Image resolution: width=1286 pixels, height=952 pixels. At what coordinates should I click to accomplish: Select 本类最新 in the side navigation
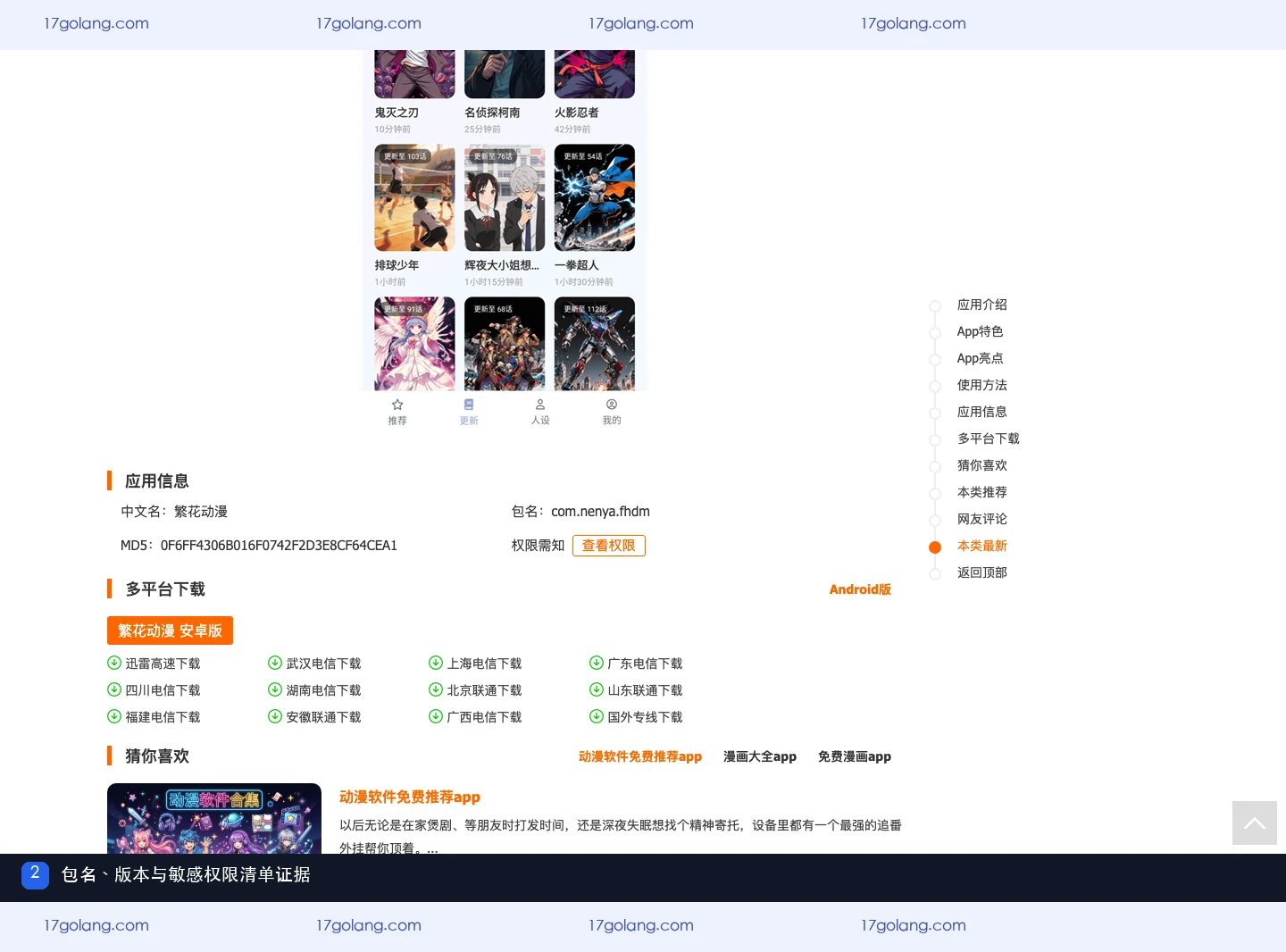(982, 546)
